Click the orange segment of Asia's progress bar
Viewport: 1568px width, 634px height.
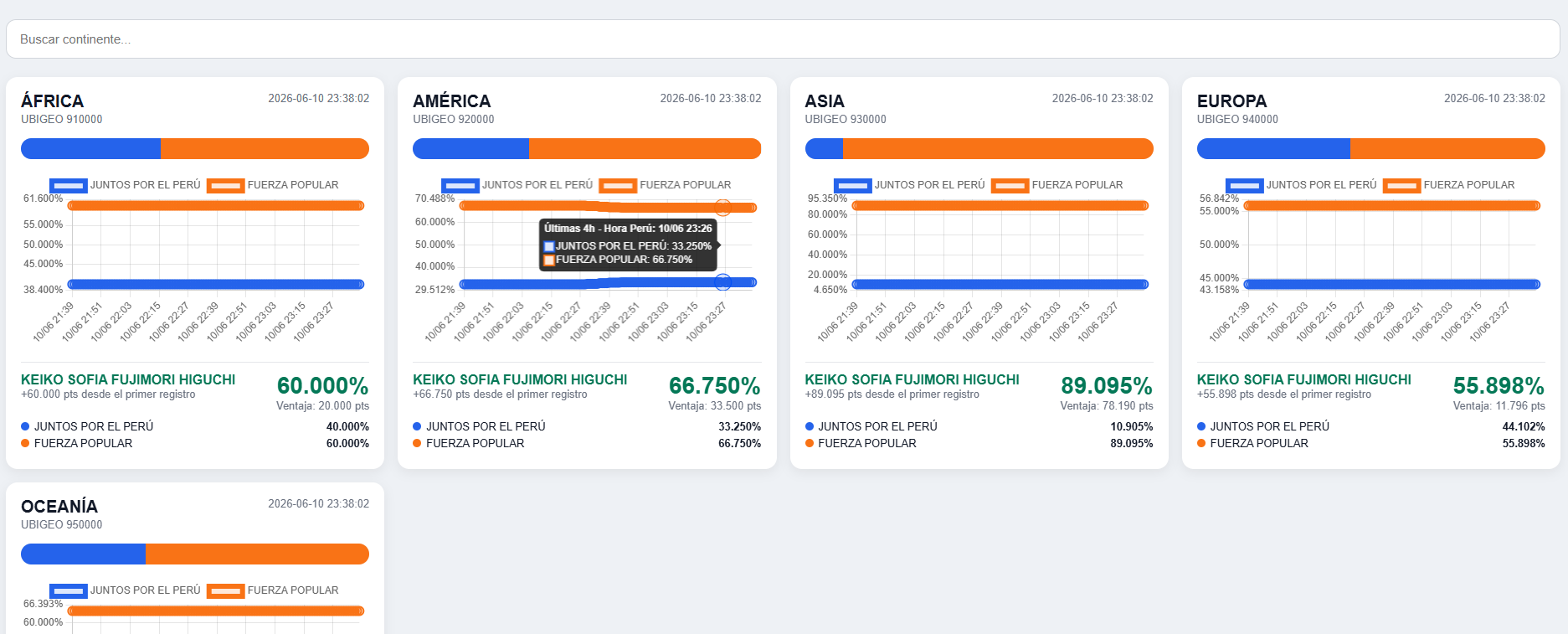[x=998, y=148]
